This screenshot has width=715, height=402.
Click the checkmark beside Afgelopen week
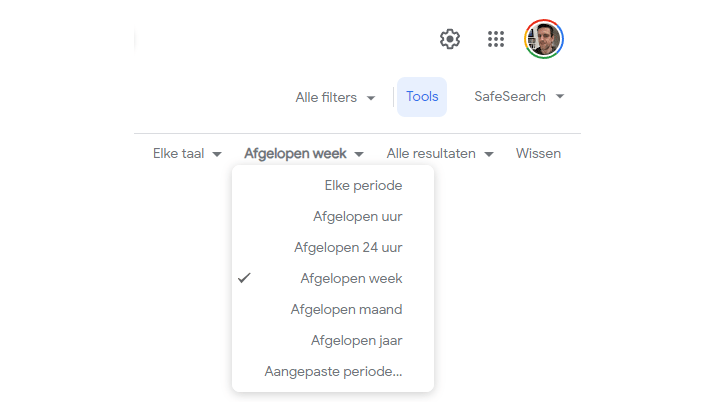click(244, 278)
